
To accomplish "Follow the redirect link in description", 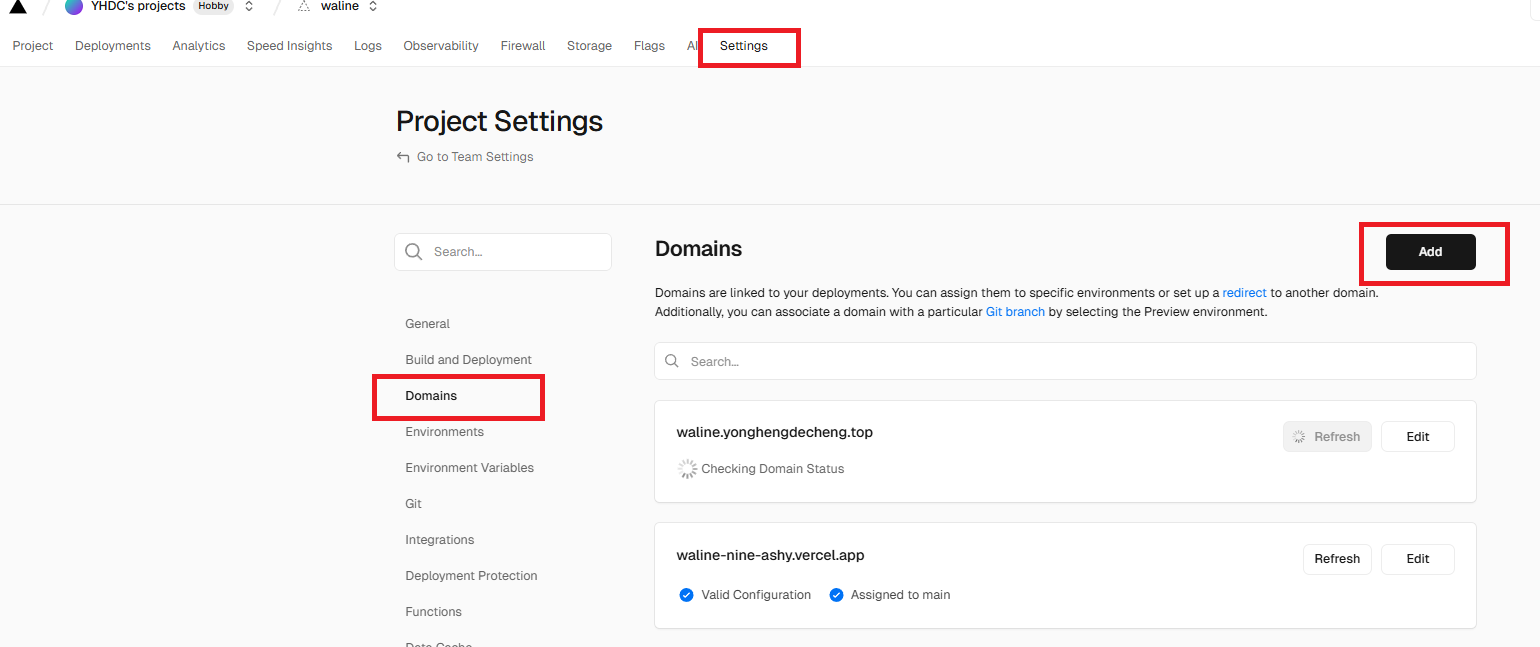I will [x=1244, y=293].
